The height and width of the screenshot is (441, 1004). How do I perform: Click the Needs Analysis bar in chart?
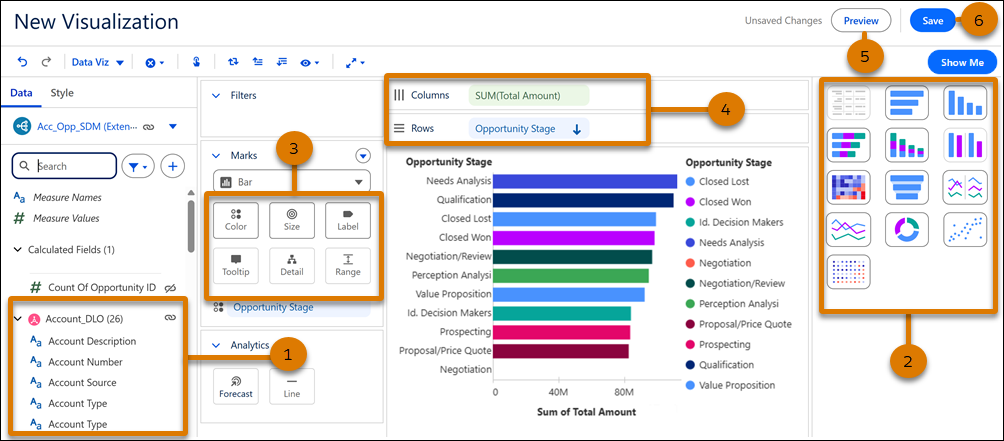tap(585, 181)
